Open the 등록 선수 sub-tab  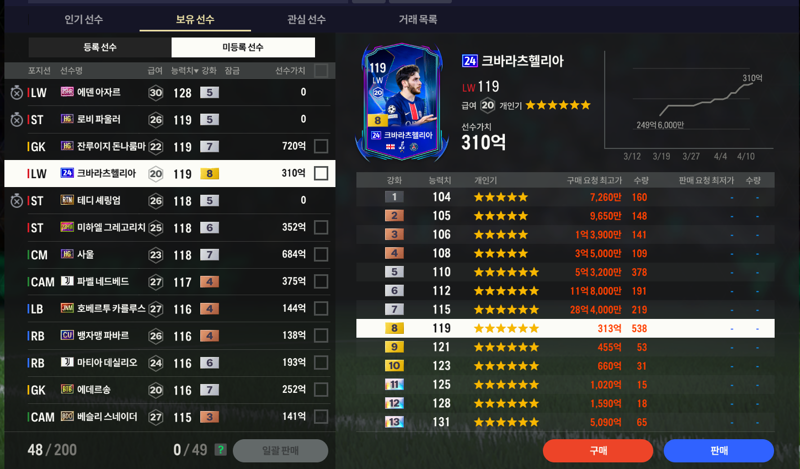[100, 47]
